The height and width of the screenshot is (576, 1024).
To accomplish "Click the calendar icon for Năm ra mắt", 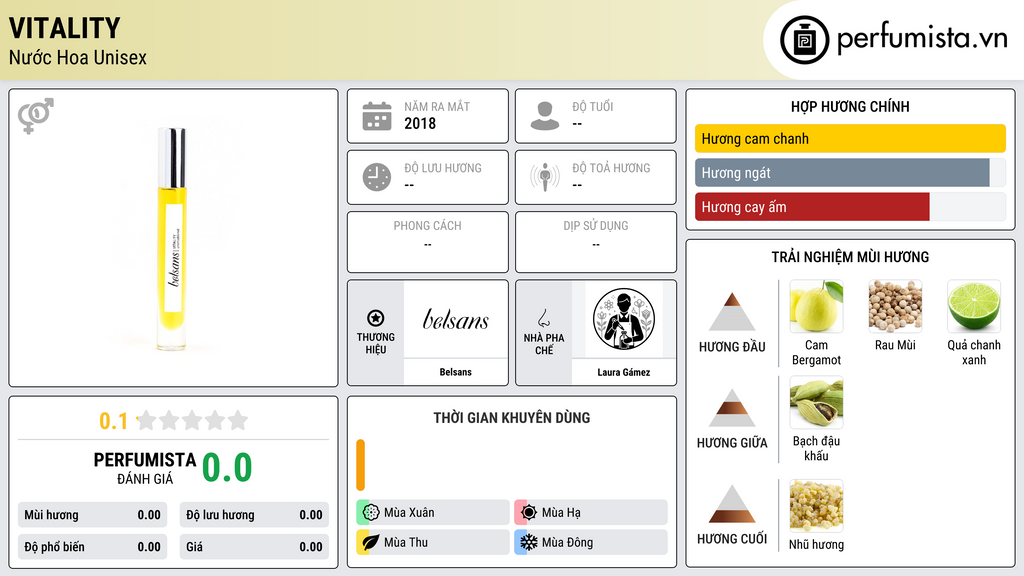I will coord(377,116).
